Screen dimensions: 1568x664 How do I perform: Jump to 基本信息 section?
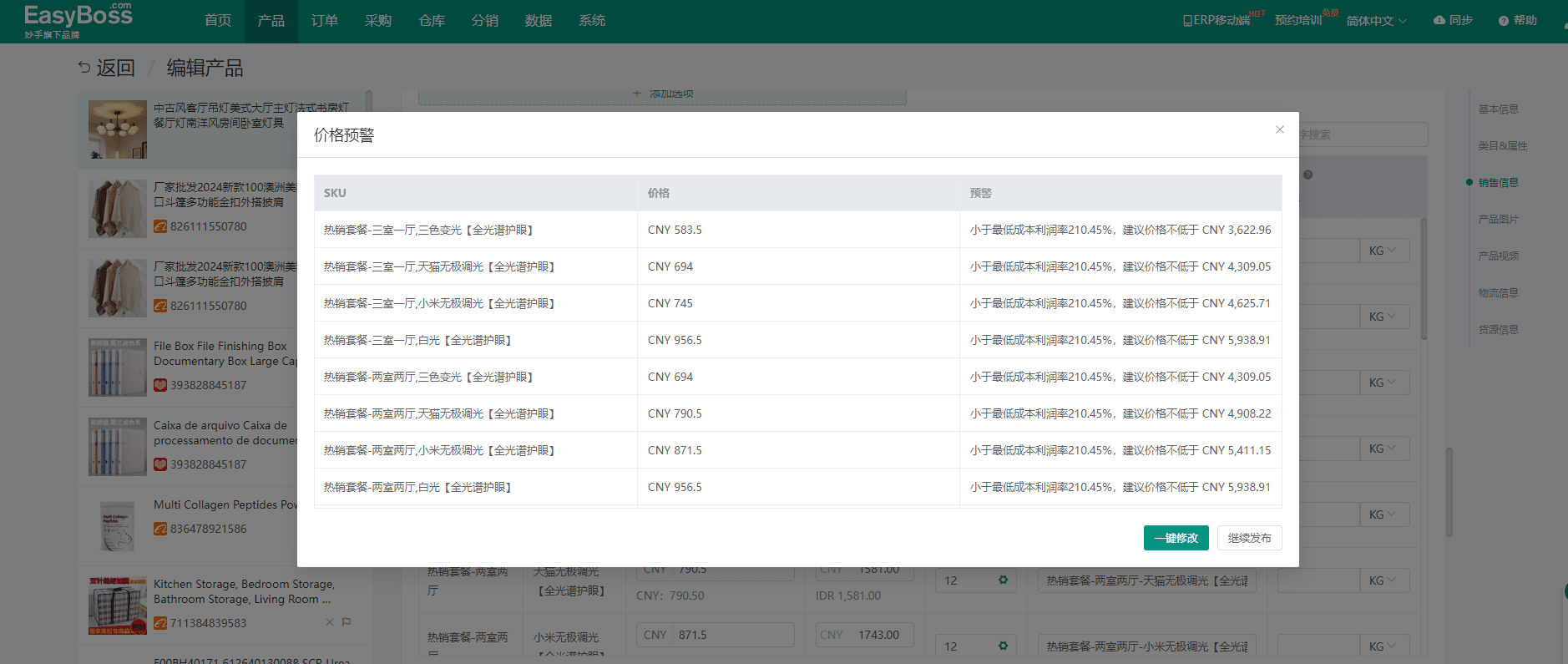click(1498, 109)
